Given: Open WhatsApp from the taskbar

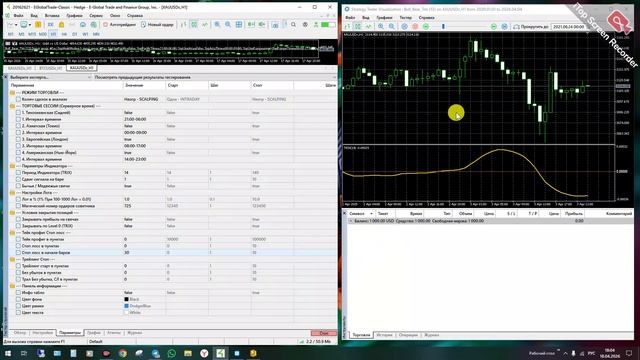Looking at the screenshot, I should [x=171, y=353].
